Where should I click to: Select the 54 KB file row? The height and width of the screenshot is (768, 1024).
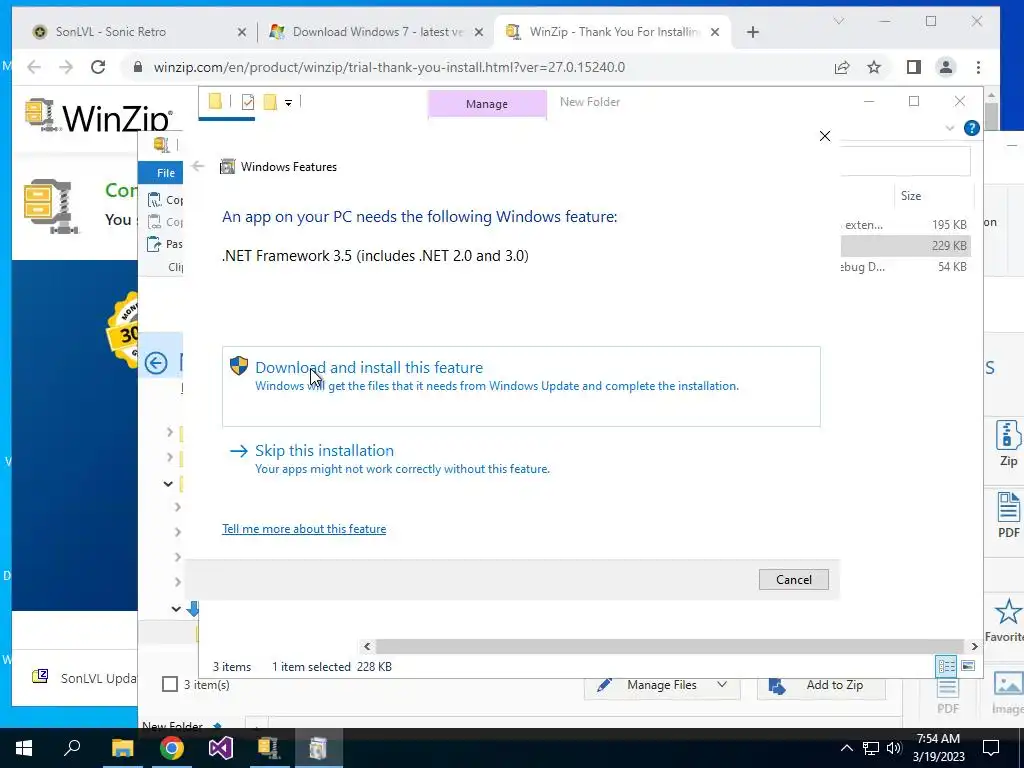905,266
